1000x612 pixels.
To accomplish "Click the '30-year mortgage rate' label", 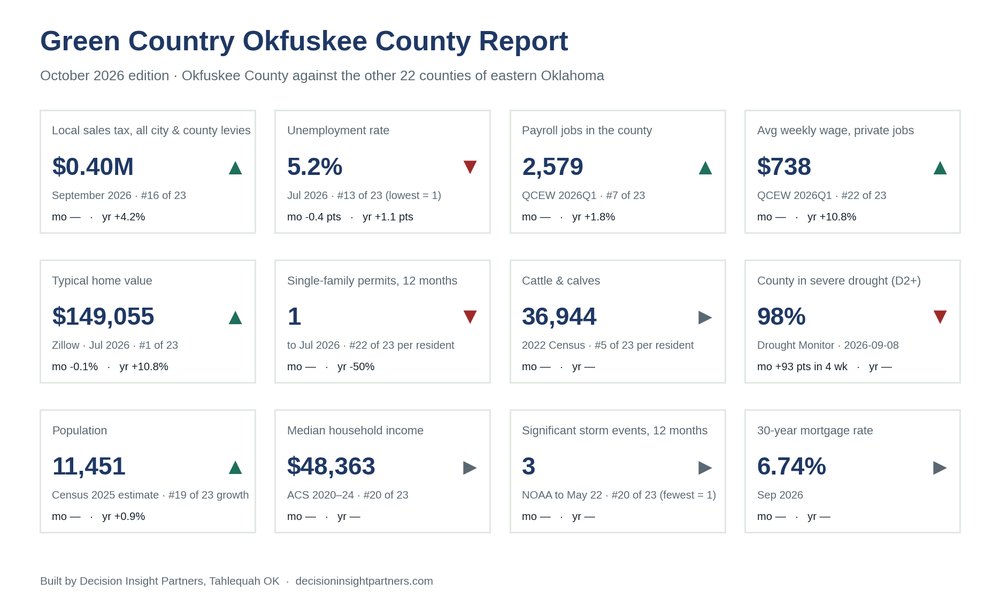I will pyautogui.click(x=815, y=430).
